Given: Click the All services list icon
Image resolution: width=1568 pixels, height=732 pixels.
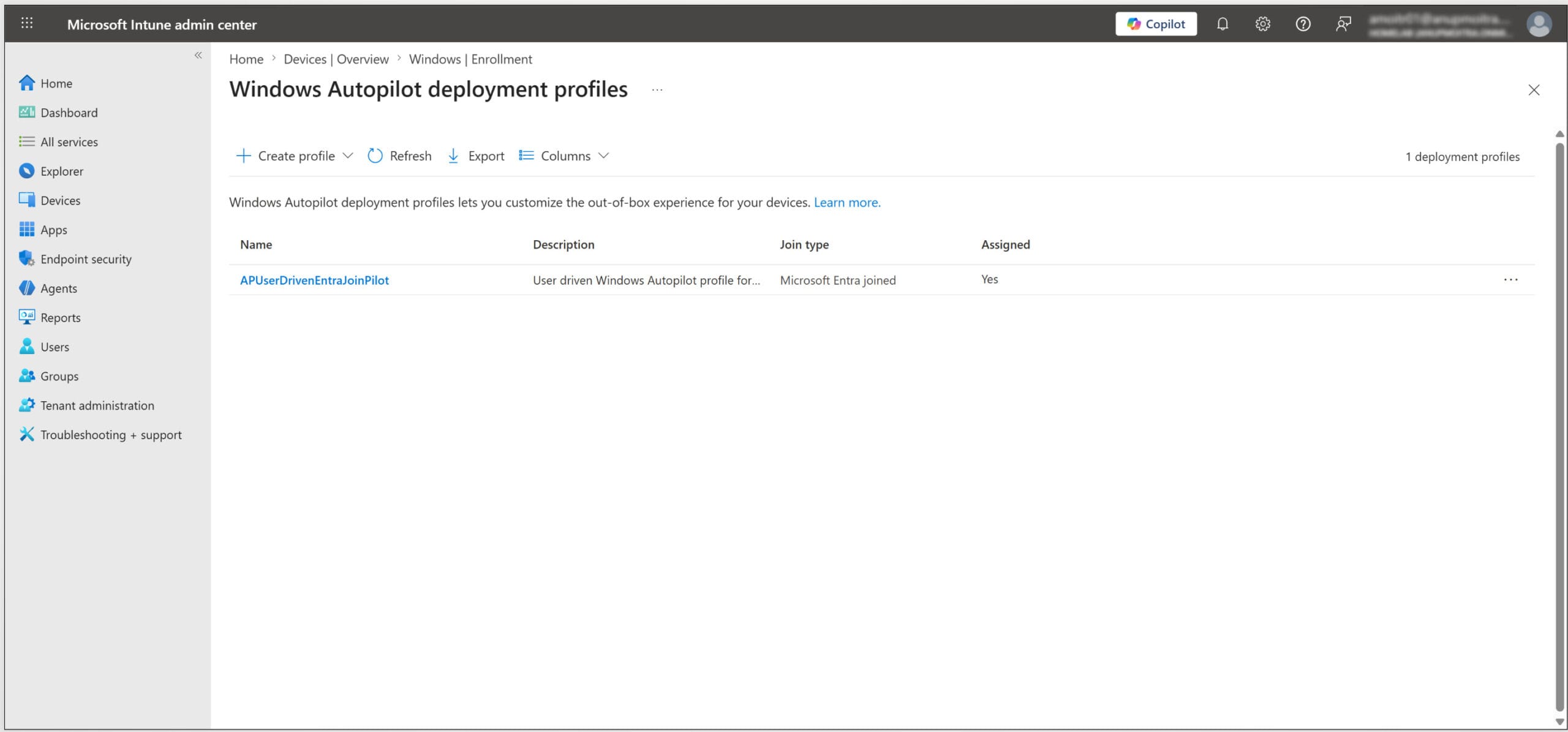Looking at the screenshot, I should coord(26,141).
